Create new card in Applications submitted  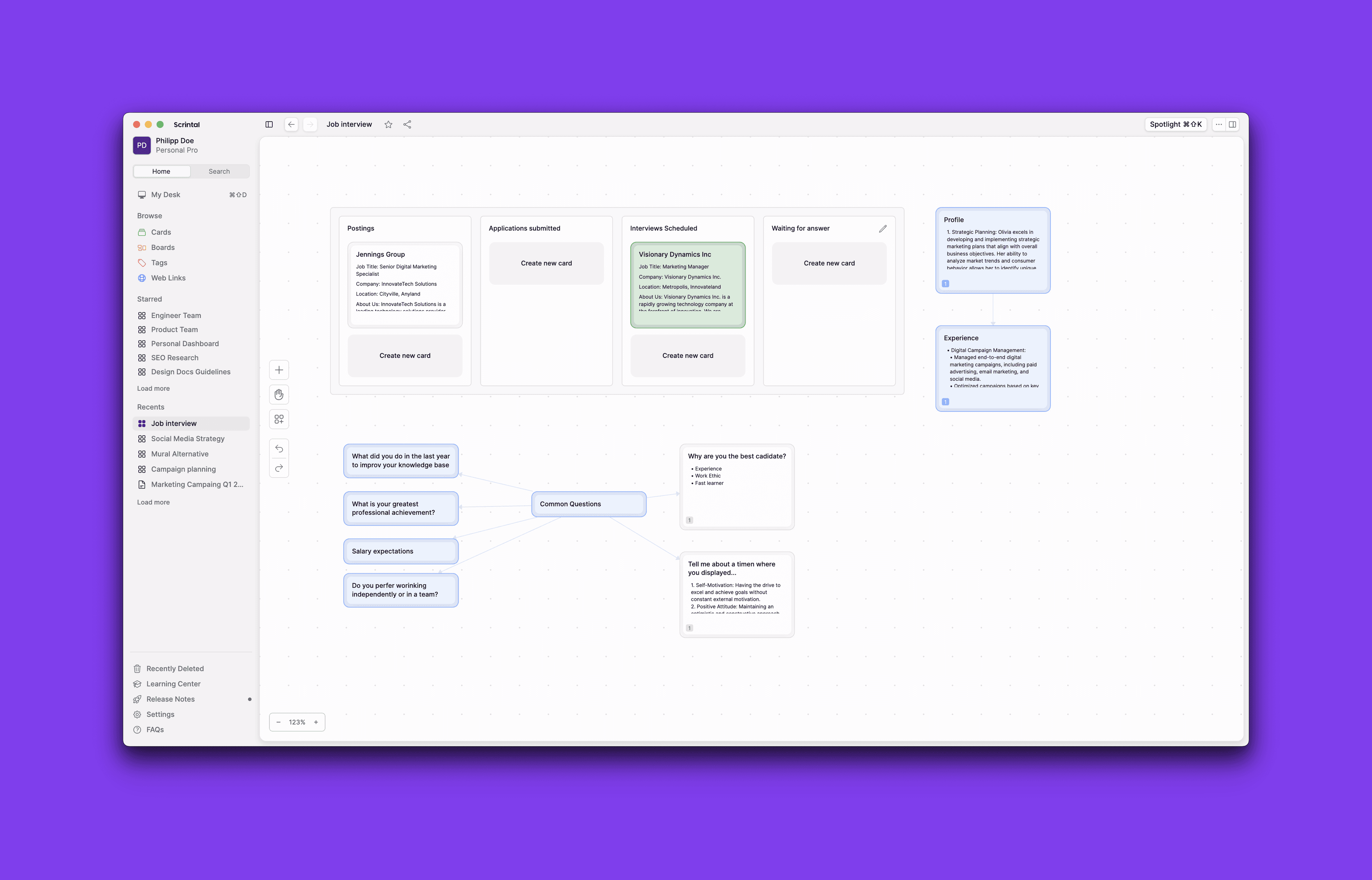[x=546, y=263]
